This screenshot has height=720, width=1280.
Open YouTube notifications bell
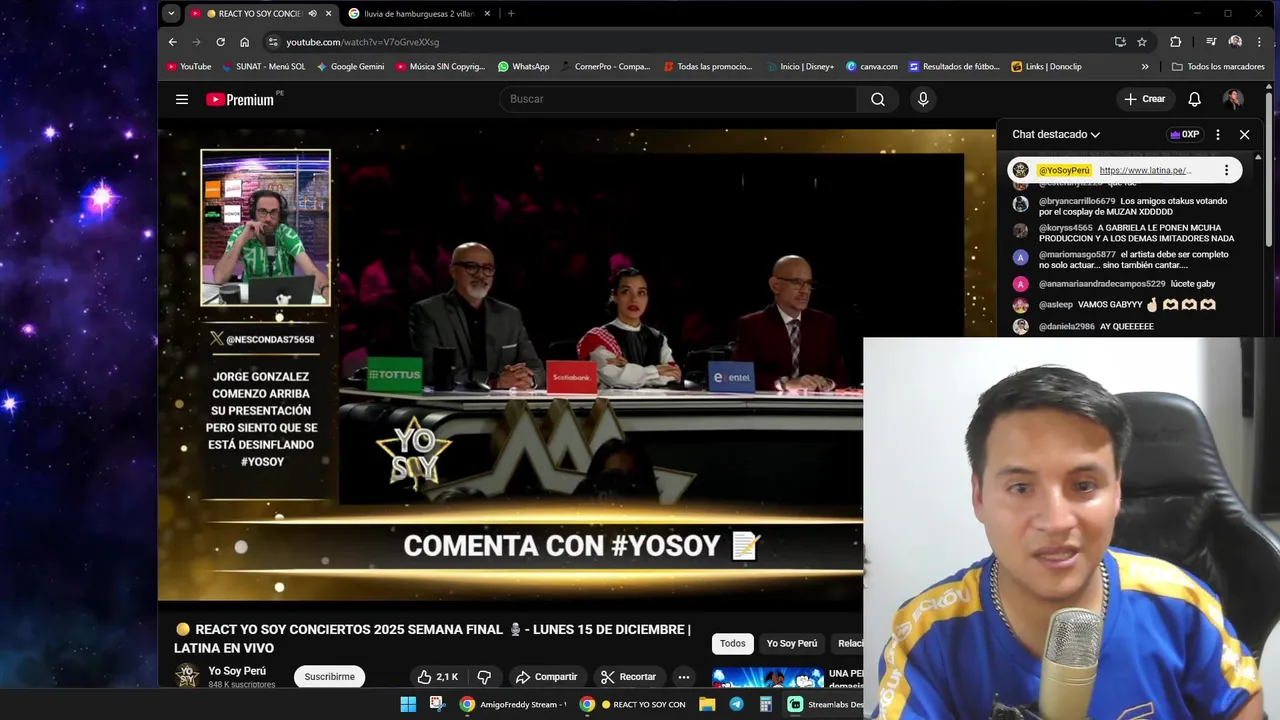(1194, 99)
